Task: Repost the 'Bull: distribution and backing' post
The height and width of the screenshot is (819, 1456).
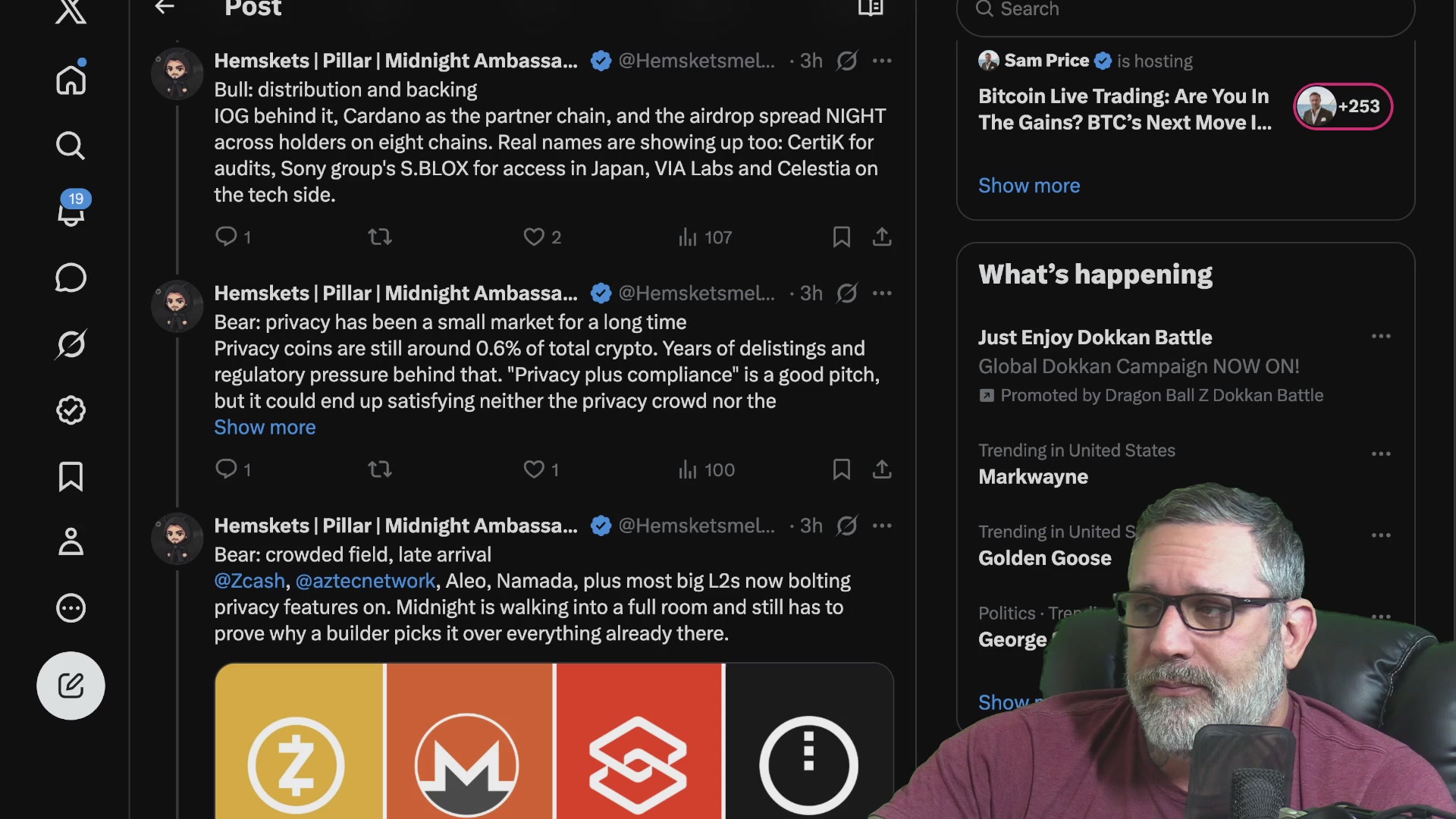Action: [x=380, y=237]
